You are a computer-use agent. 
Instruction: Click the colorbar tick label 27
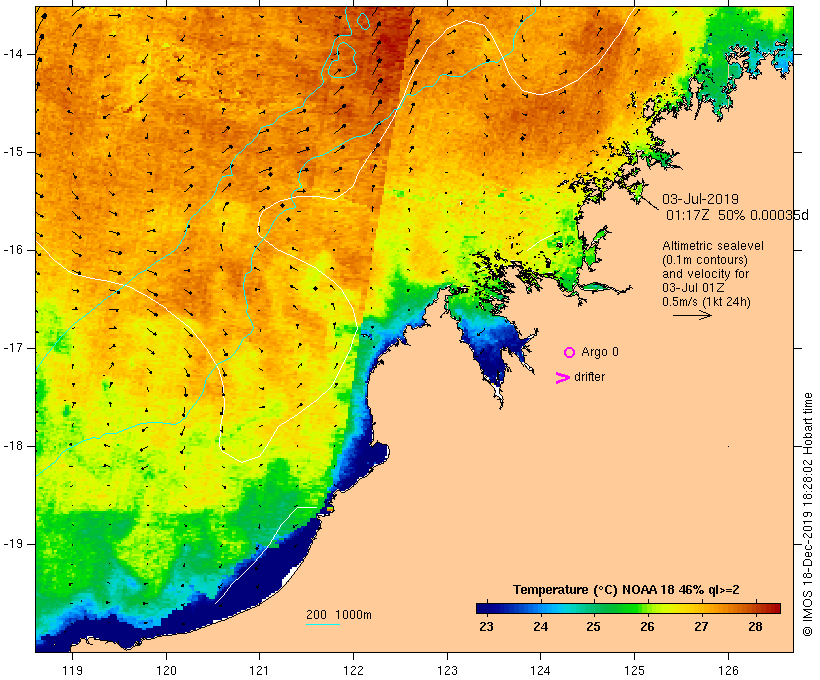[701, 626]
